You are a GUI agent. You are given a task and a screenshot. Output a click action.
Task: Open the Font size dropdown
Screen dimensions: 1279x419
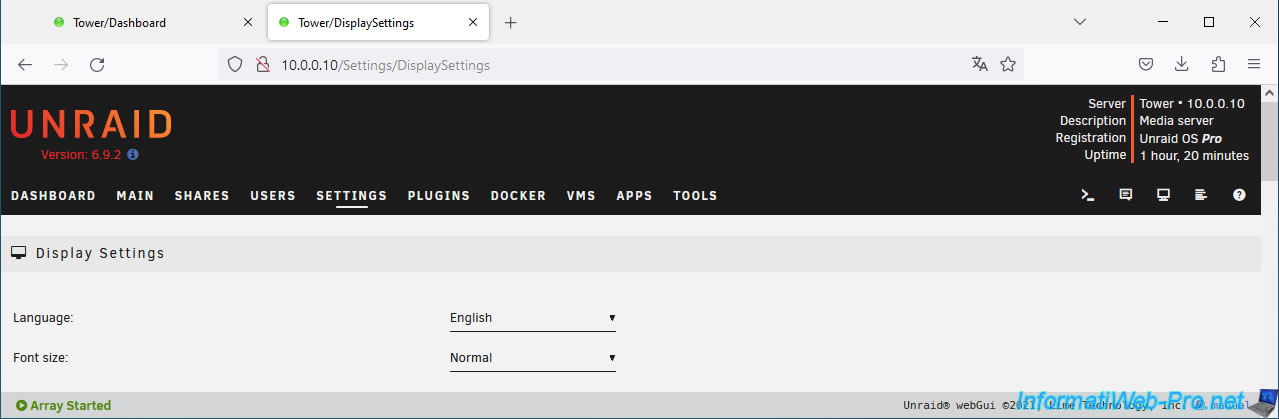pyautogui.click(x=532, y=358)
